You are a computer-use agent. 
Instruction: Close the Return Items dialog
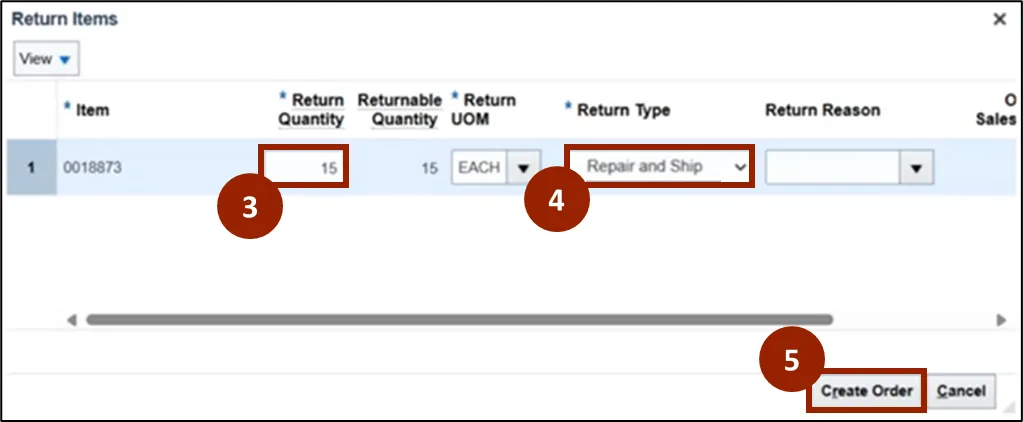[x=999, y=19]
